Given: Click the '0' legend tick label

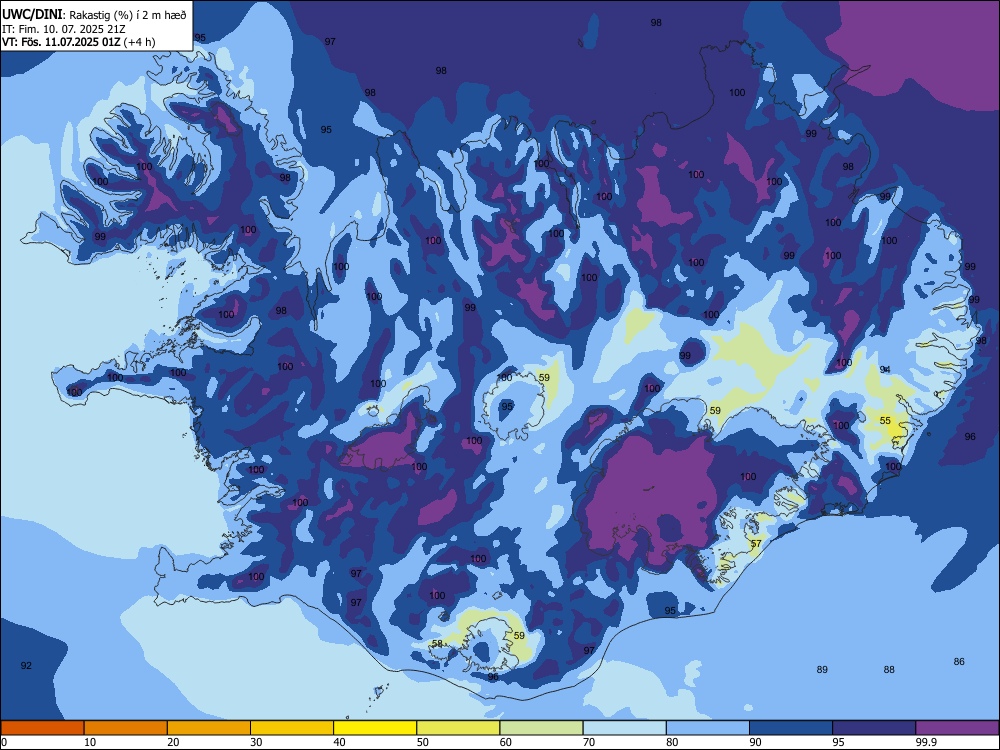Looking at the screenshot, I should [x=4, y=742].
